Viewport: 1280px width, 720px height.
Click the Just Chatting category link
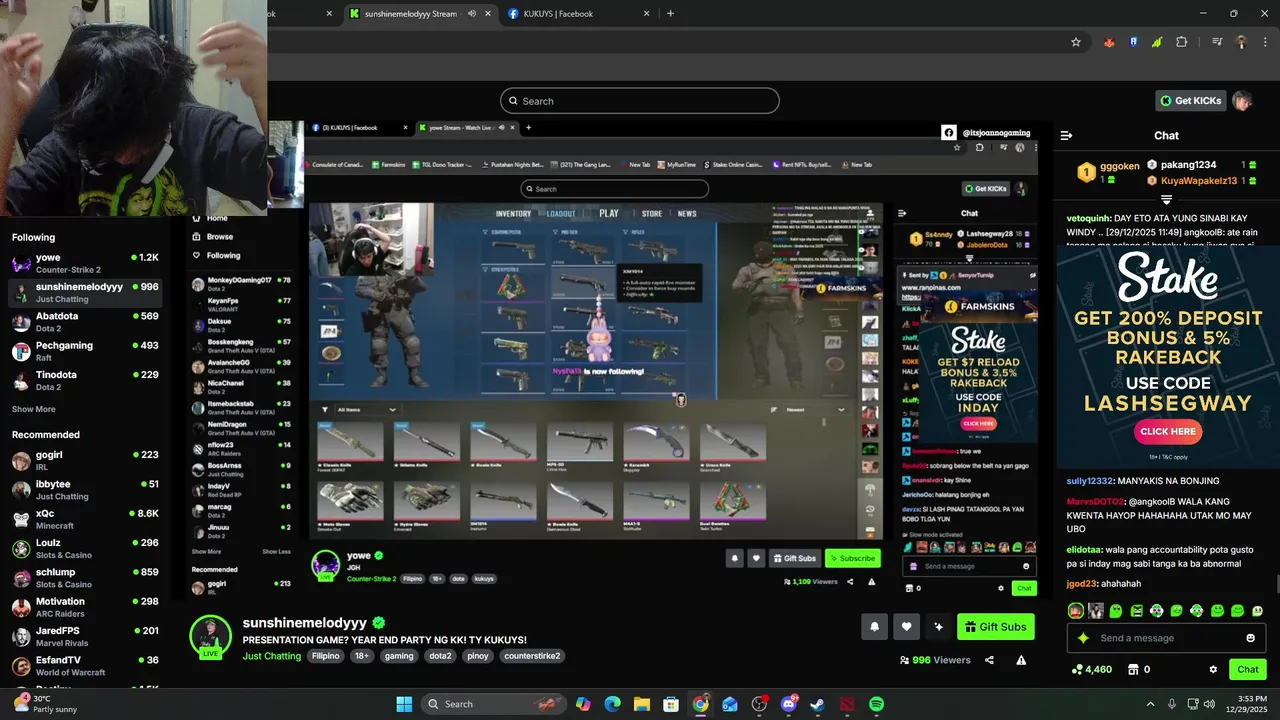point(272,656)
